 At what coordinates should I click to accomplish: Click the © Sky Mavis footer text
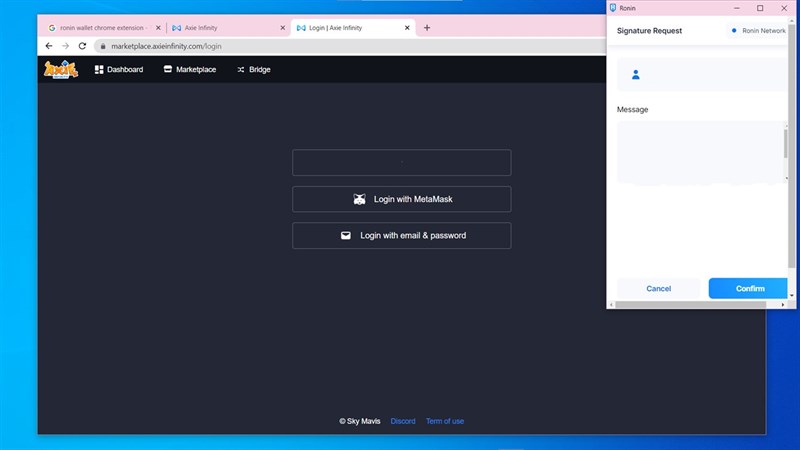click(x=360, y=421)
